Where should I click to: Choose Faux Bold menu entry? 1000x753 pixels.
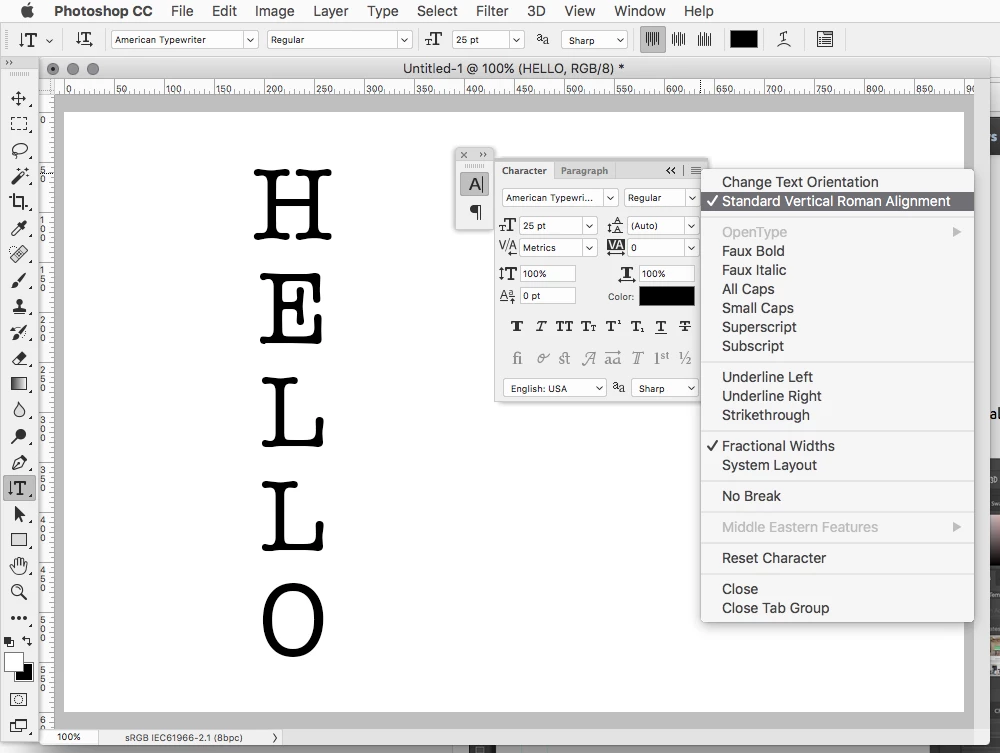753,251
